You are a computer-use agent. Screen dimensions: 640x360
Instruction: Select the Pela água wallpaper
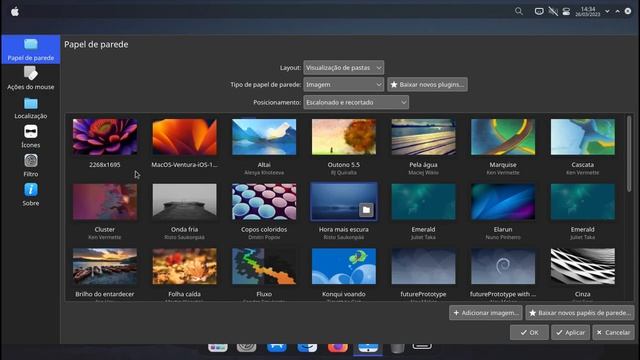tap(423, 137)
